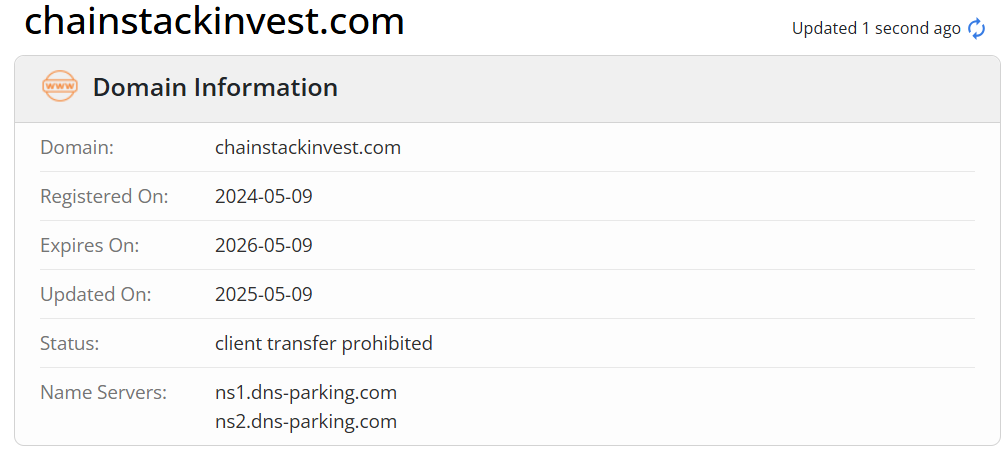Click name server ns1.dns-parking.com
Viewport: 1006px width, 455px height.
point(306,392)
